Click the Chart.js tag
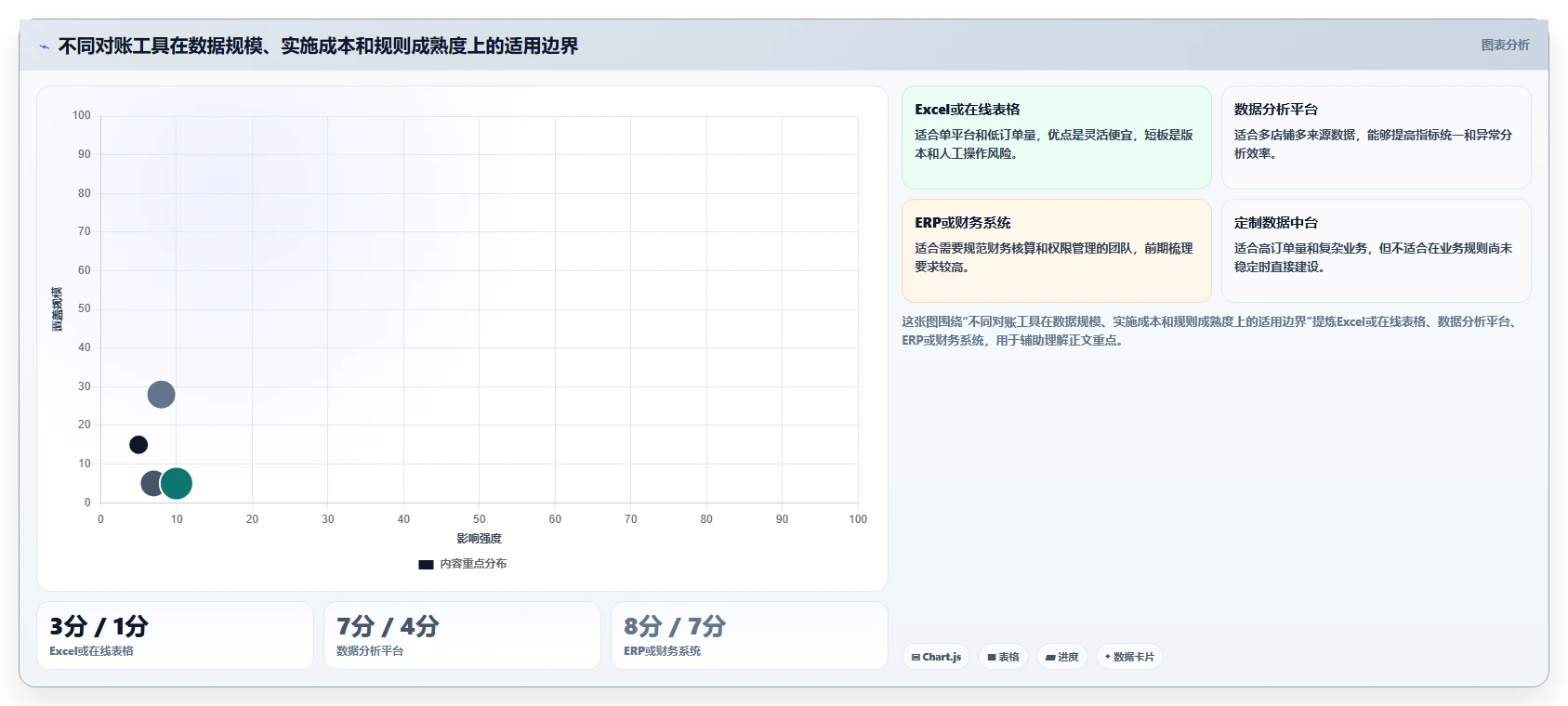1568x706 pixels. (936, 657)
